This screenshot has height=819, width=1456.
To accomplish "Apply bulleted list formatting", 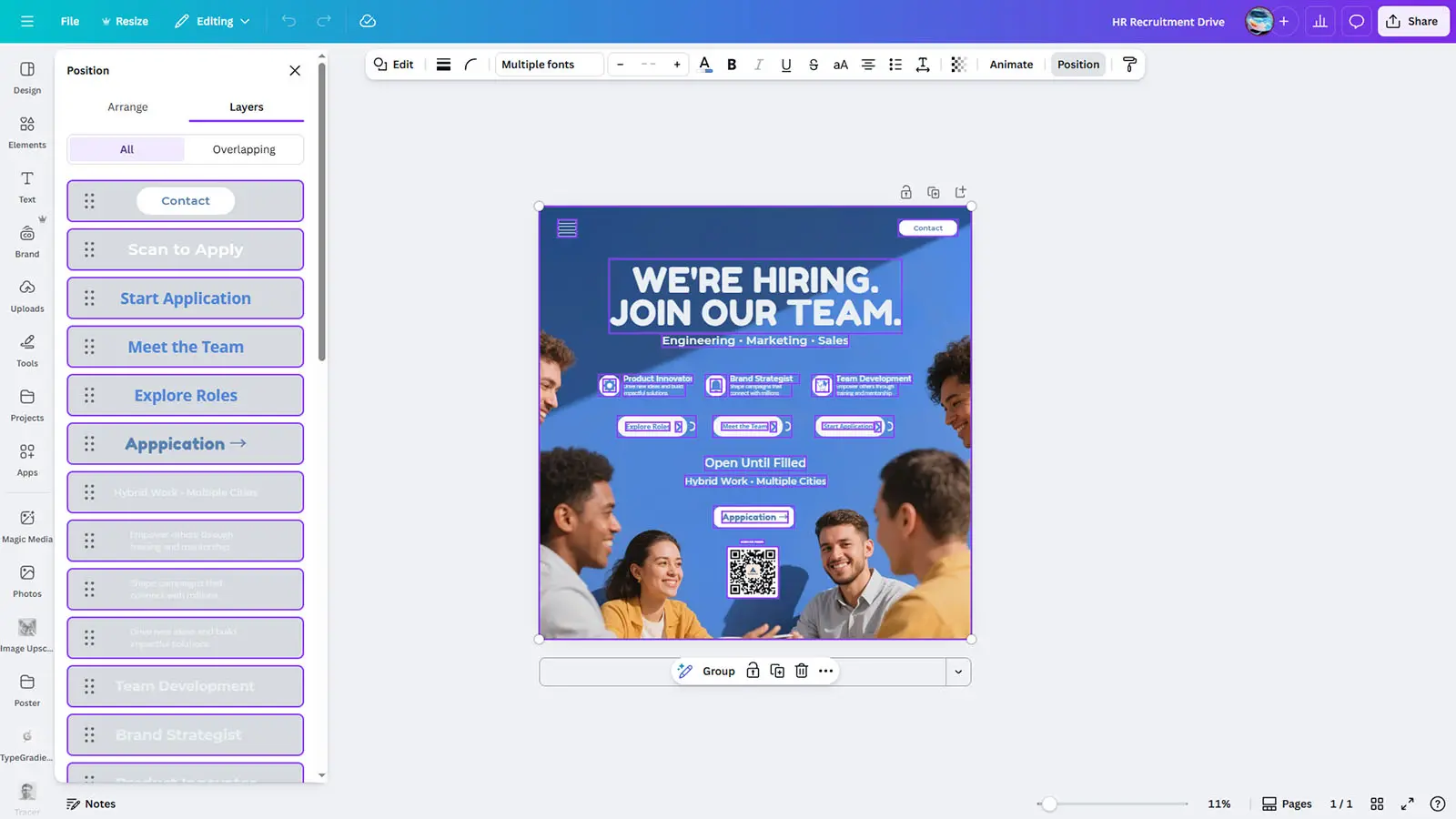I will pos(895,65).
